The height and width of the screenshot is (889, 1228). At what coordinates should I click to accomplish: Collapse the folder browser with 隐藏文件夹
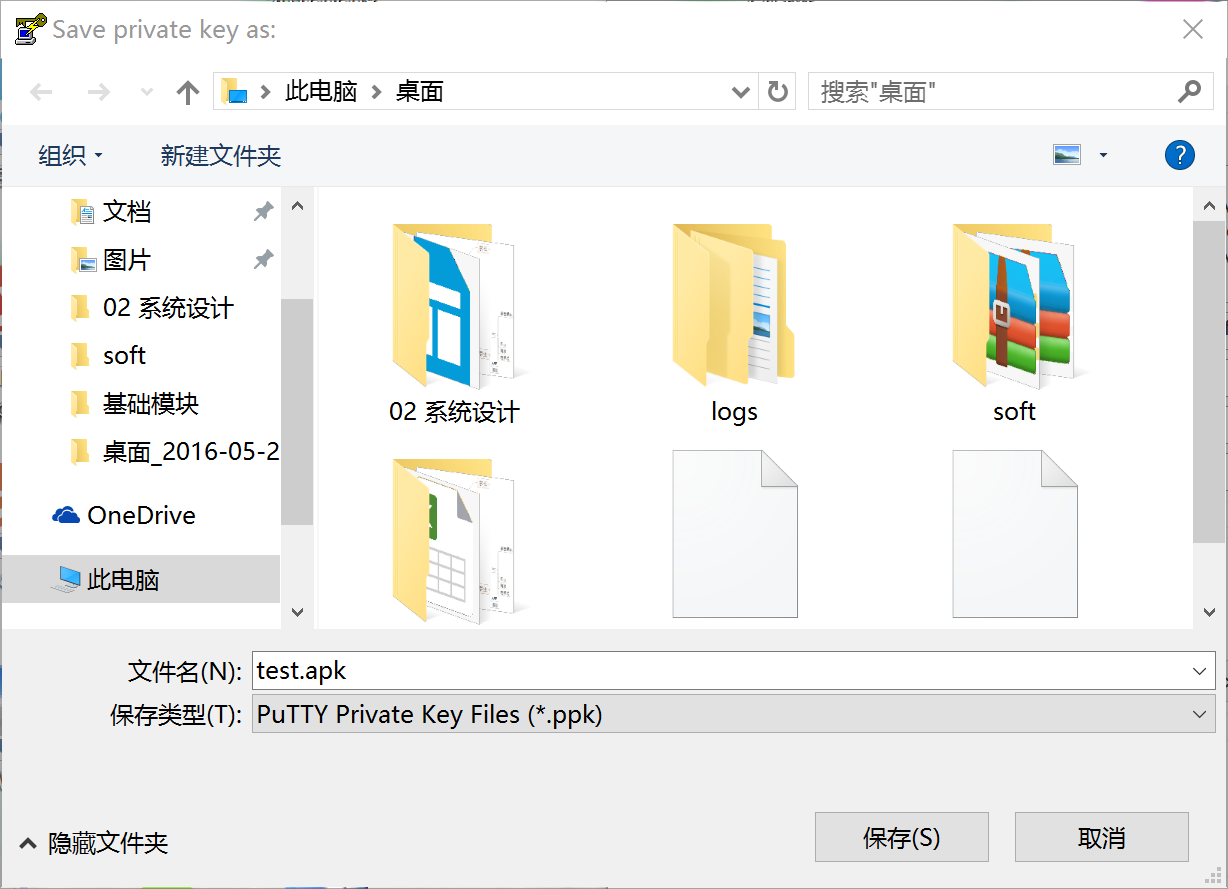point(95,843)
